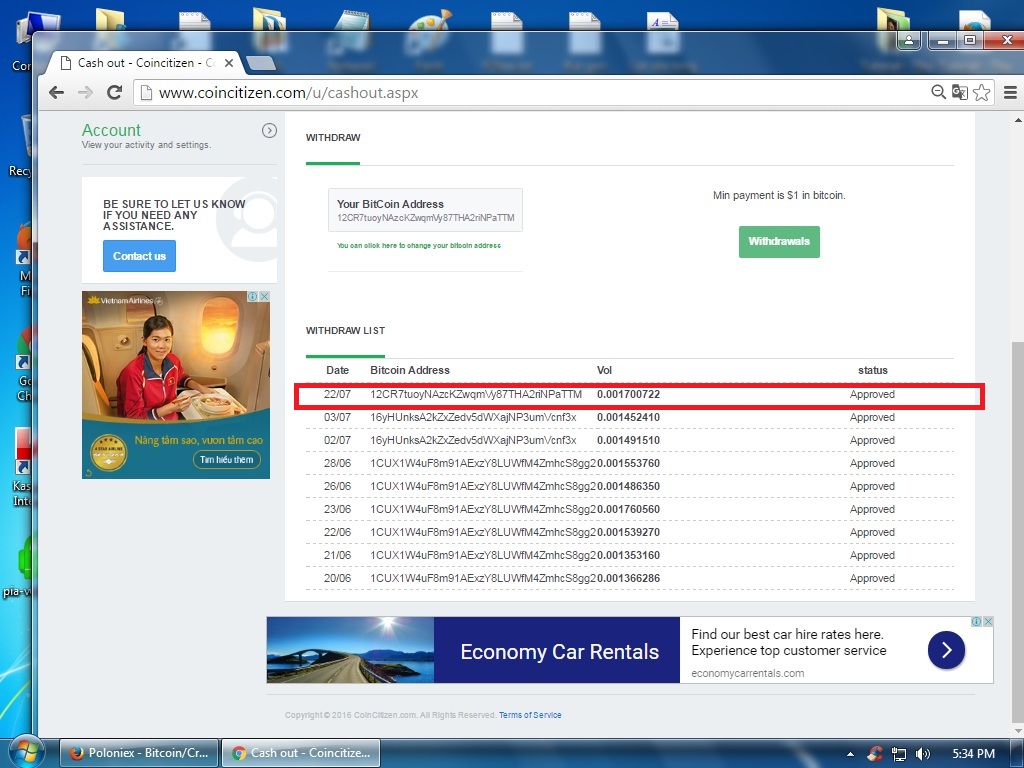Click the network tray icon
Screen dimensions: 1024x768
[899, 754]
